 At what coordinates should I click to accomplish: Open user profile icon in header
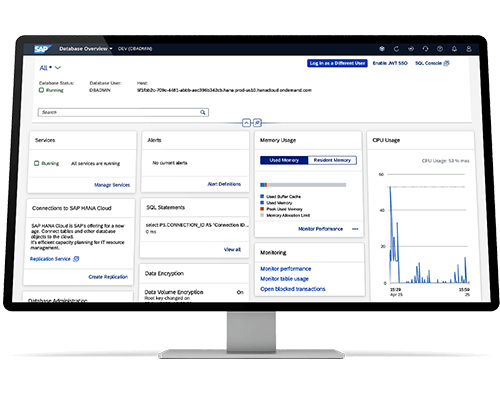click(469, 49)
